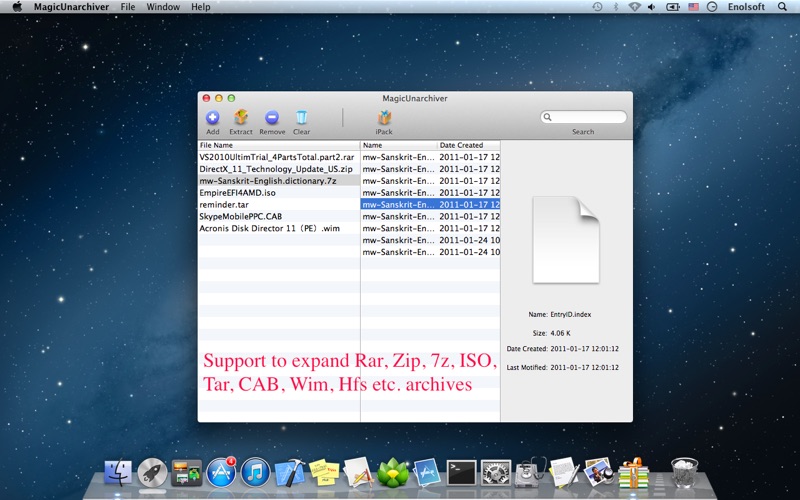Click the 4.06 K size value
800x500 pixels.
click(x=560, y=333)
